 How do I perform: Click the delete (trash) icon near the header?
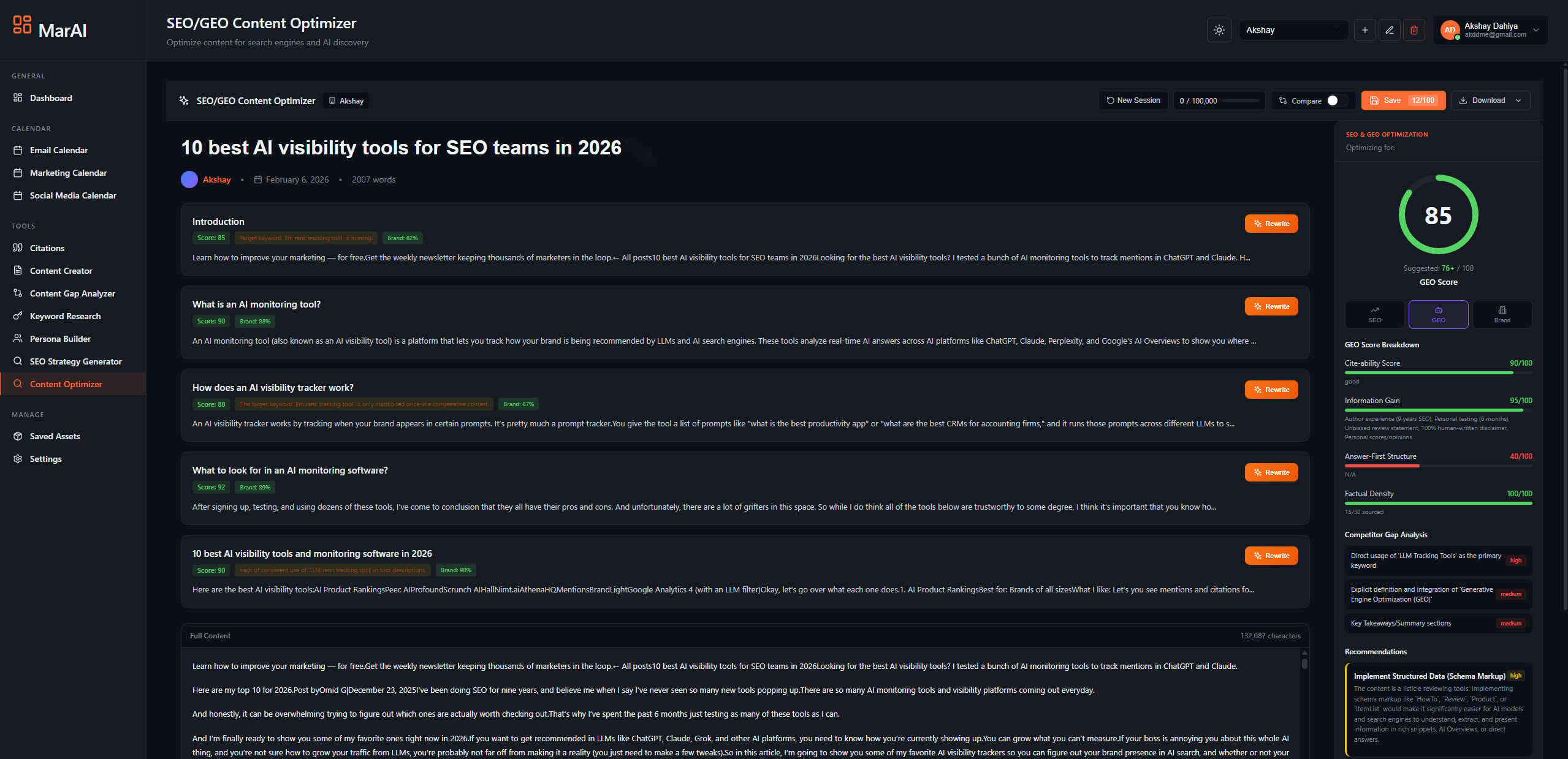1414,29
